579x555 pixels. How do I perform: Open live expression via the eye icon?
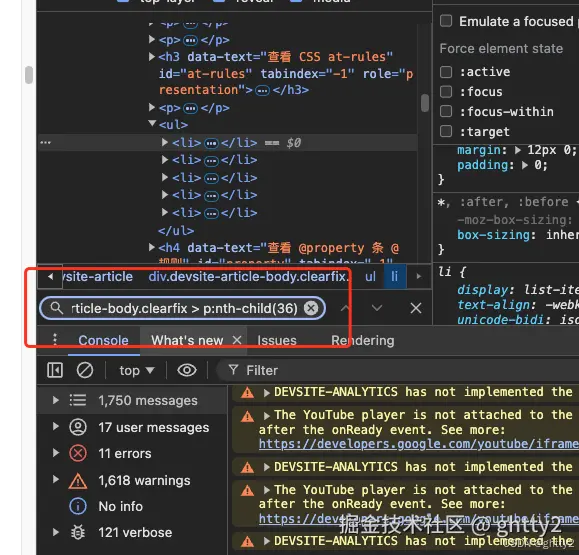(187, 370)
